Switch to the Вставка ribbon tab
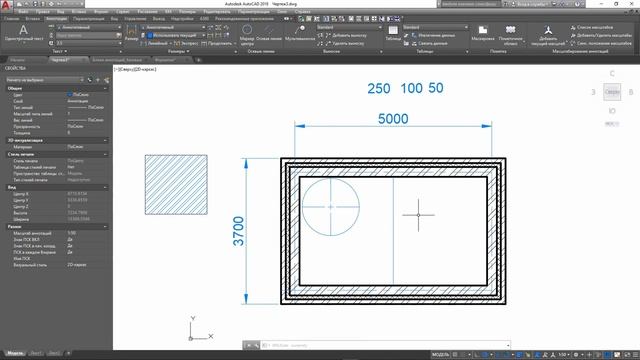 [33, 19]
